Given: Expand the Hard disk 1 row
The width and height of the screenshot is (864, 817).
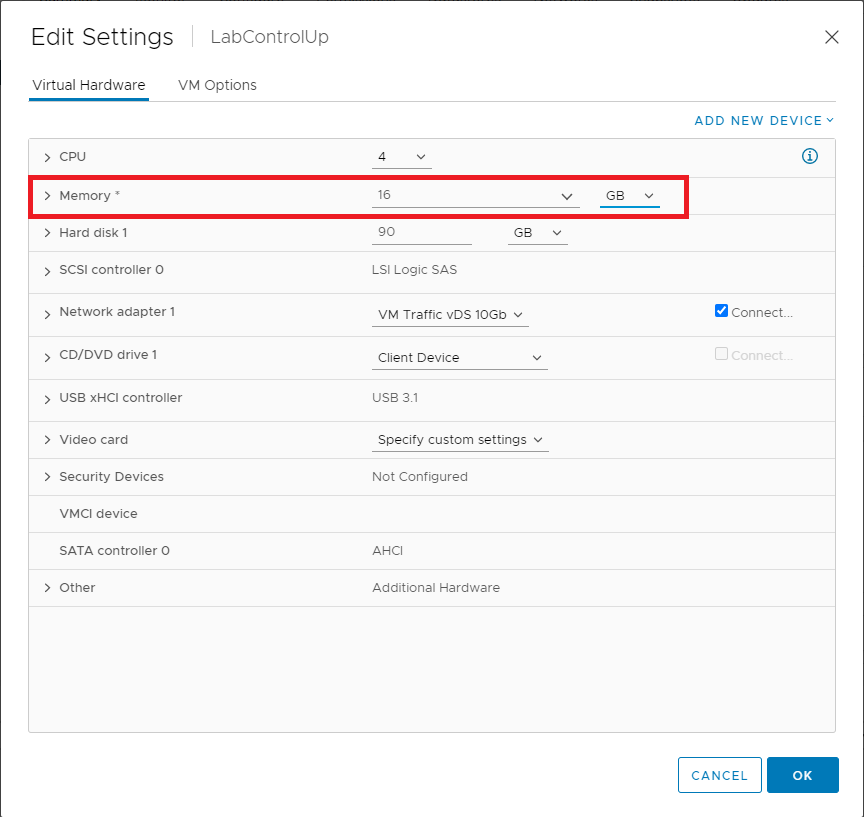Looking at the screenshot, I should point(47,233).
